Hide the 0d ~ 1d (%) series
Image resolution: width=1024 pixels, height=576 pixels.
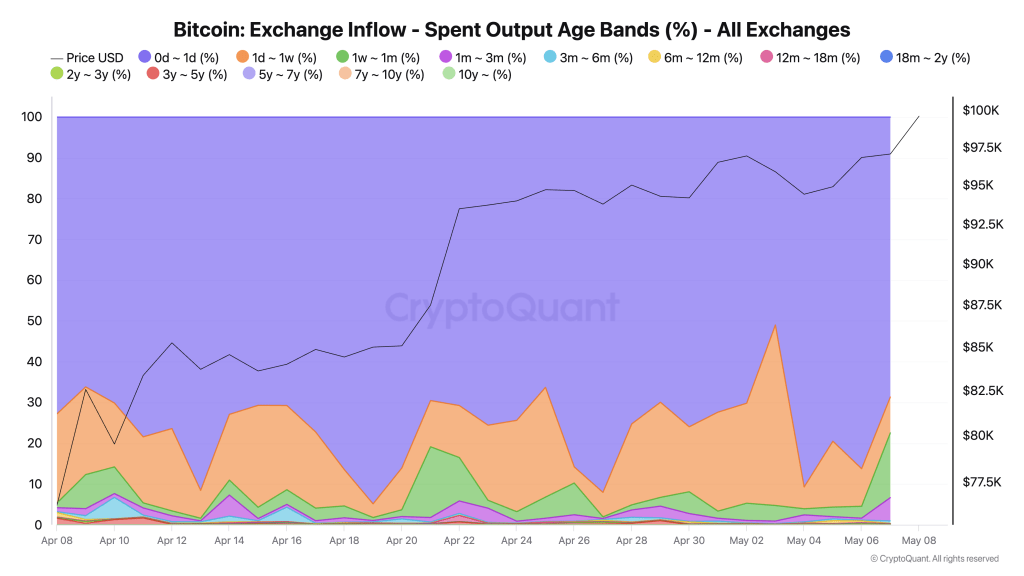178,57
